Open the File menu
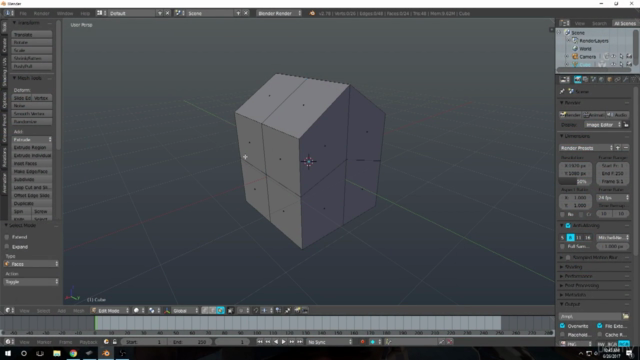 (23, 13)
